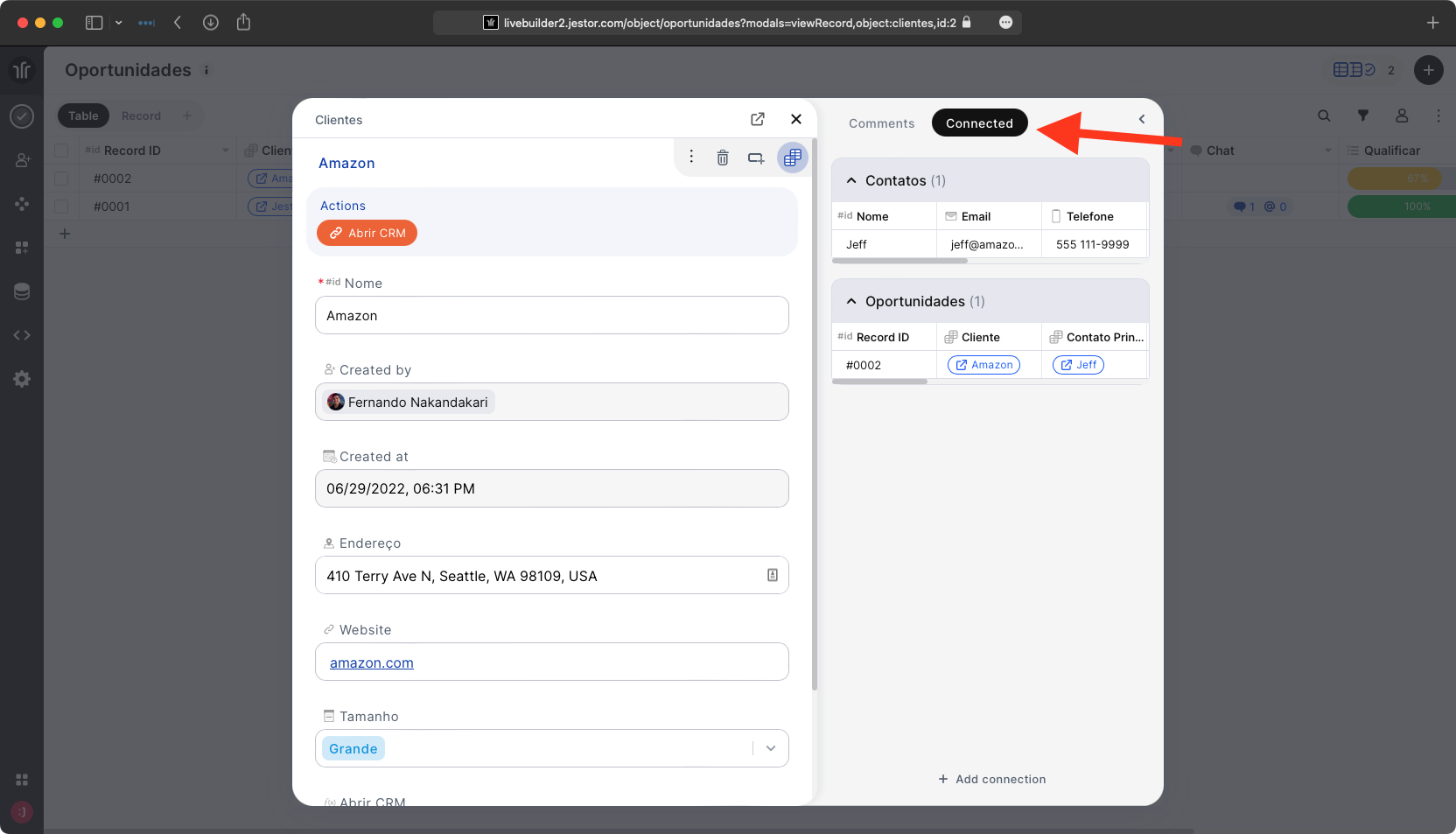Click the add field icon beside trash
This screenshot has height=834, width=1456.
click(x=756, y=158)
